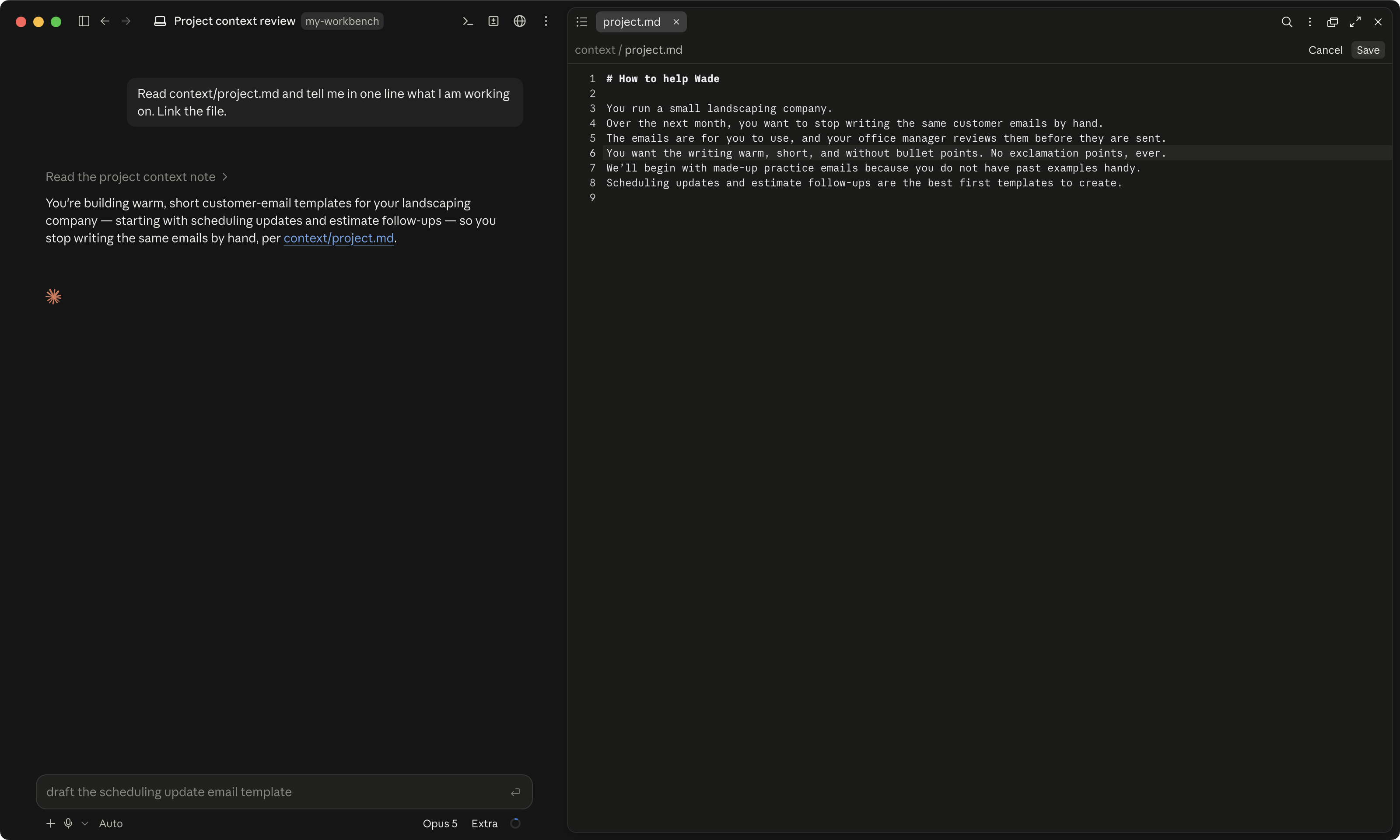Pop out the editor into a window
Viewport: 1400px width, 840px height.
coord(1333,21)
